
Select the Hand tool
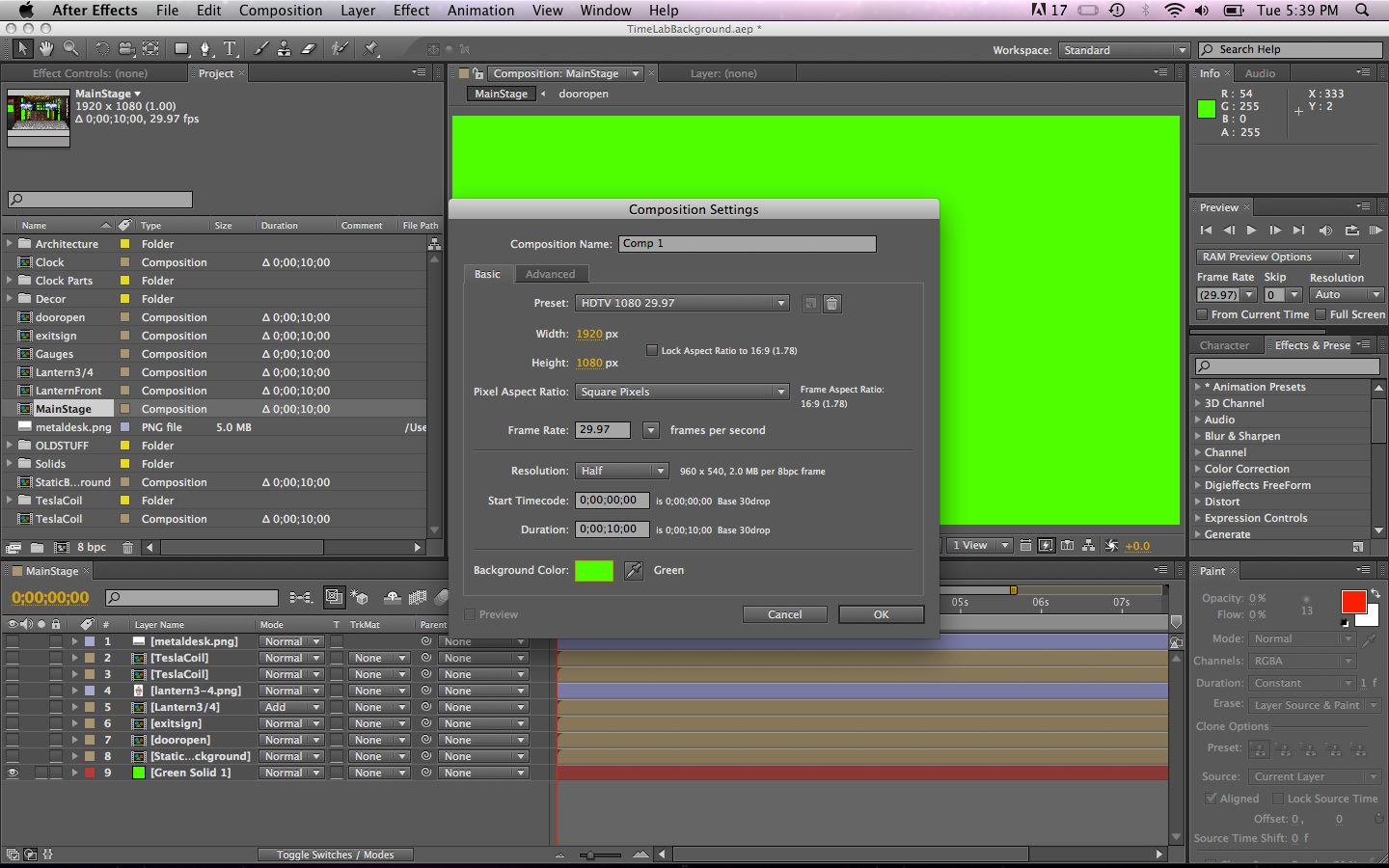click(46, 48)
